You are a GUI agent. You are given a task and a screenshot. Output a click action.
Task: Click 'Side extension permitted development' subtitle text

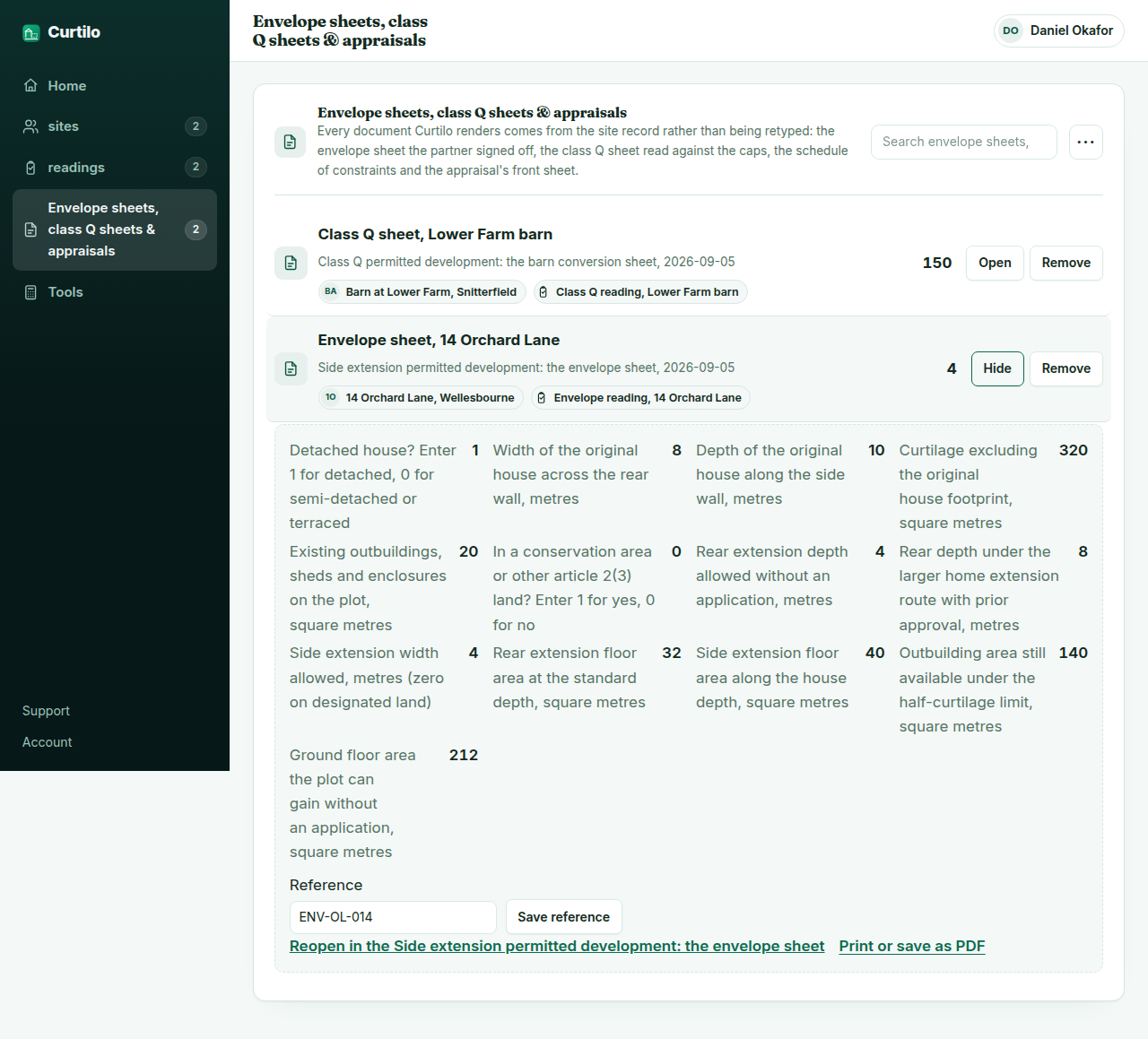526,368
